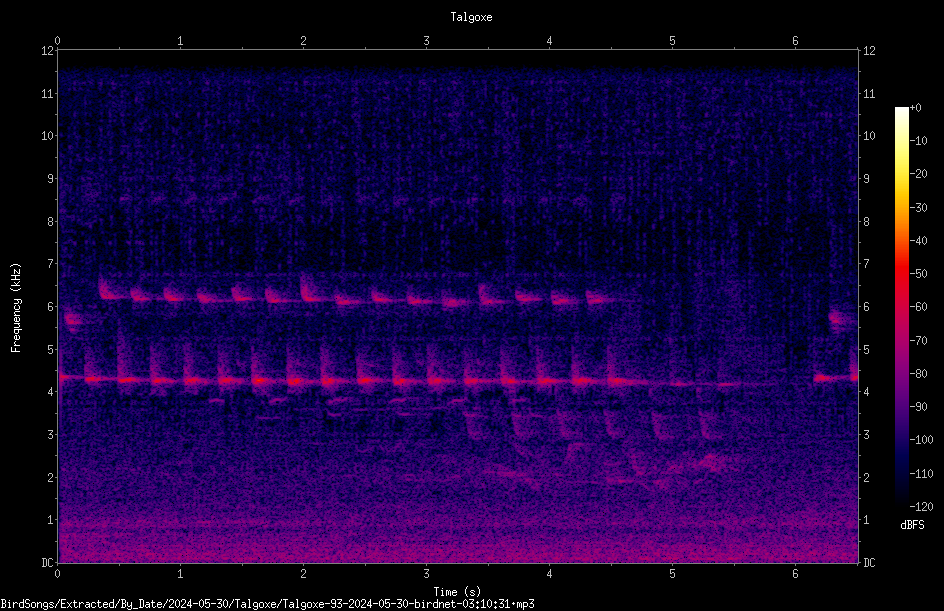This screenshot has width=944, height=611.
Task: Click the DC label on left axis
Action: click(x=47, y=563)
